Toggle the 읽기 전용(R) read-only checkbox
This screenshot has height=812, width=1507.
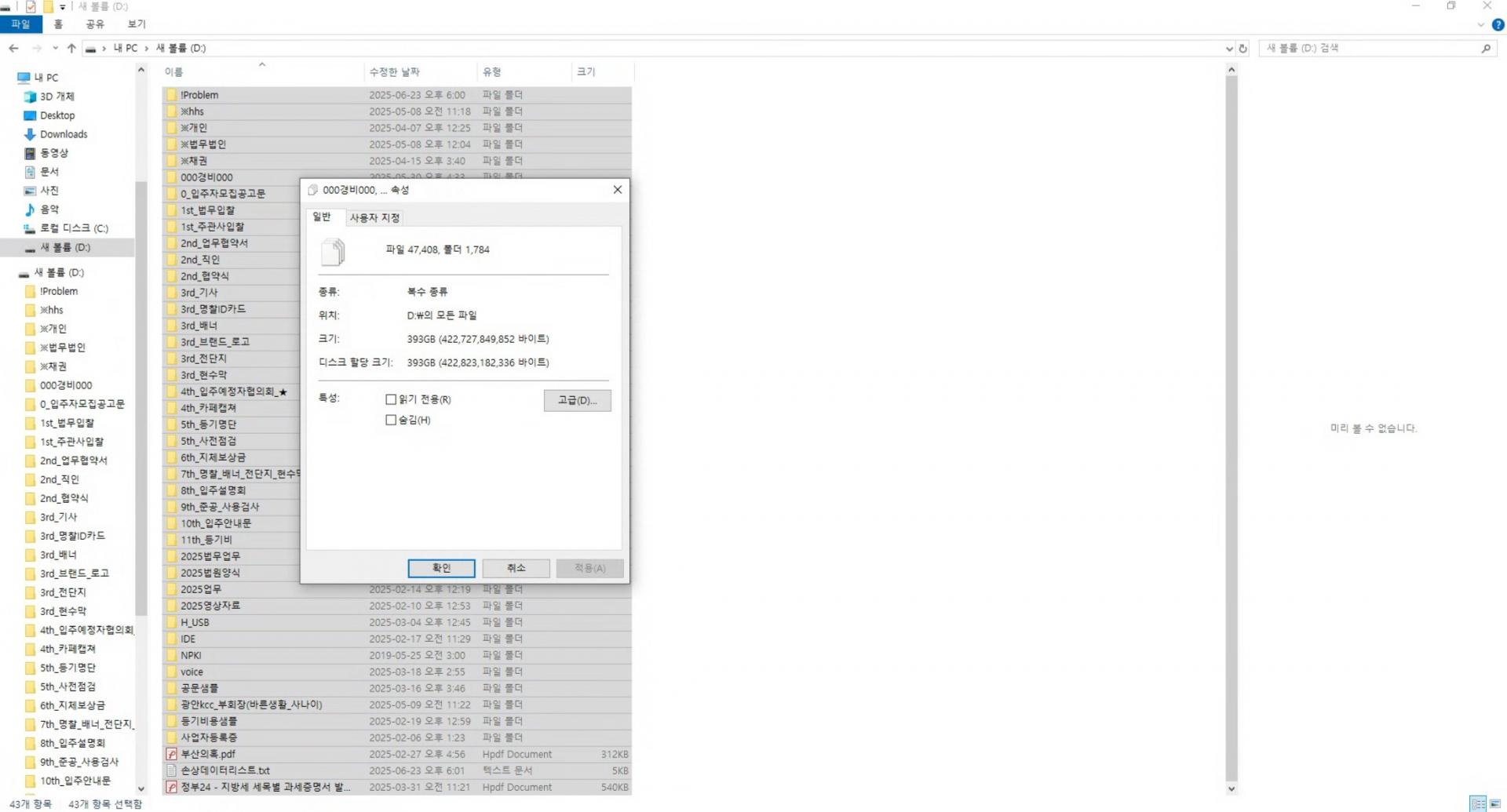(391, 399)
